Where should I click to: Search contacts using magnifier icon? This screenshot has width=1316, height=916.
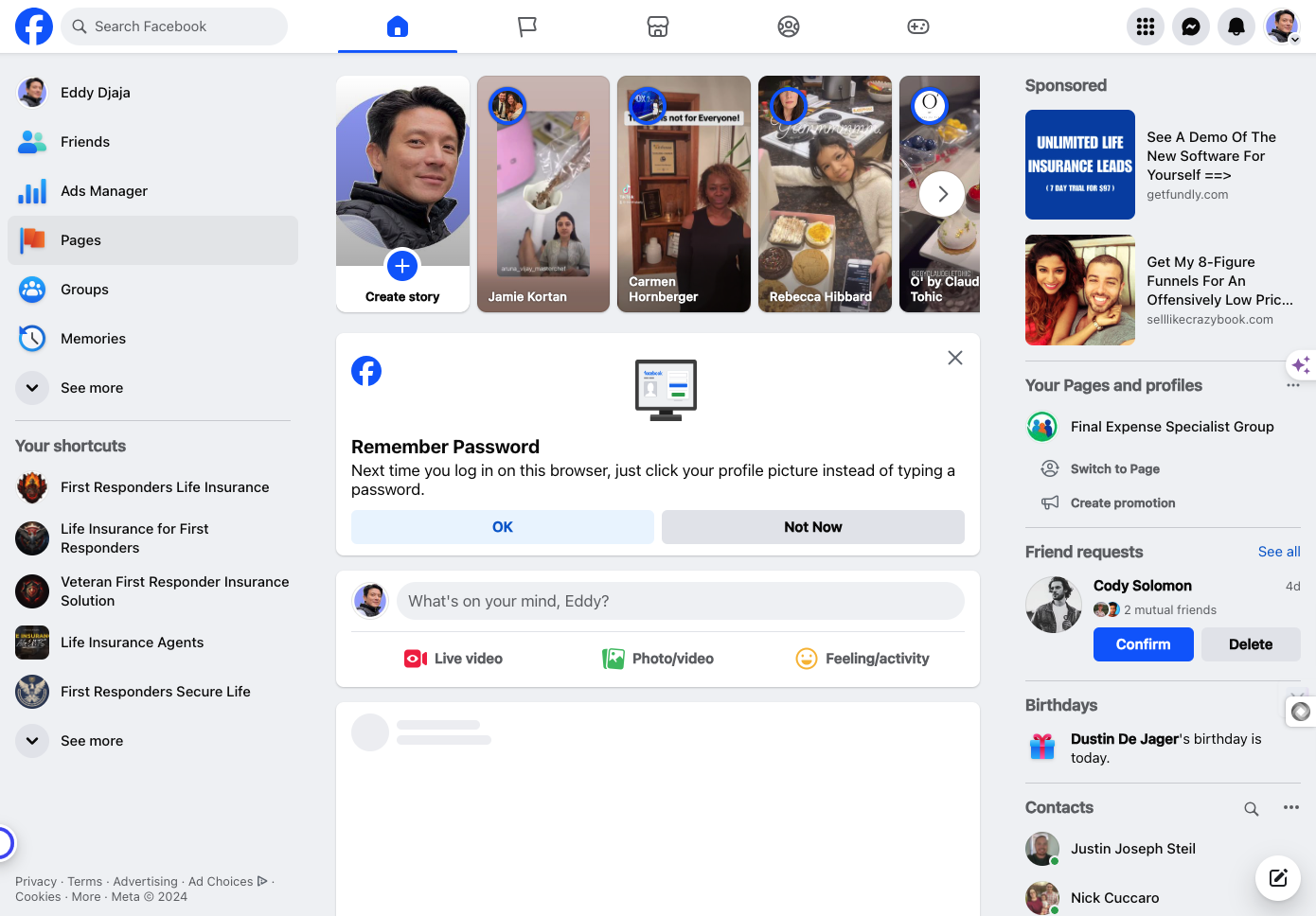(1252, 808)
